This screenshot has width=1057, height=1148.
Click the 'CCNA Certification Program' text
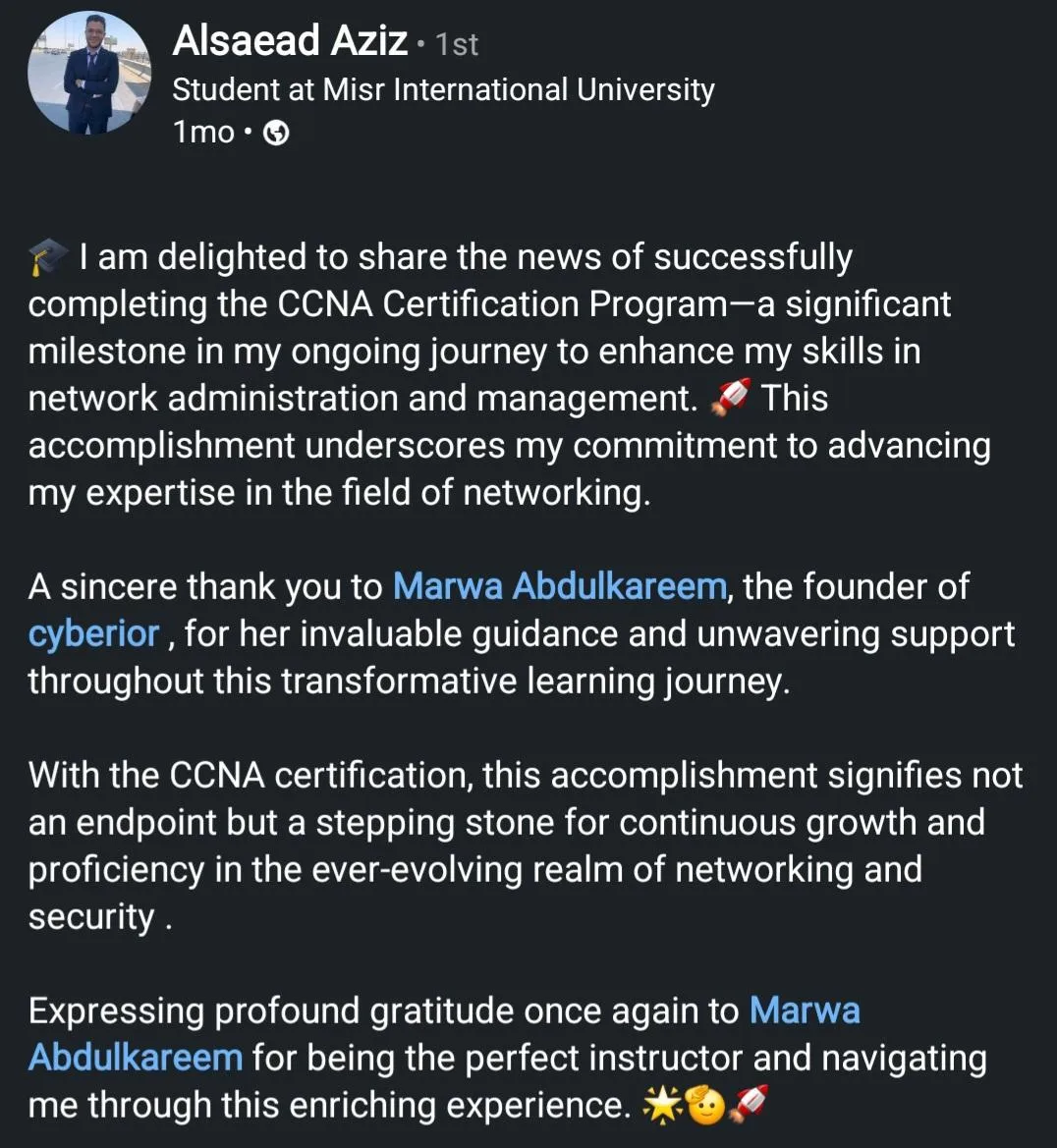501,304
